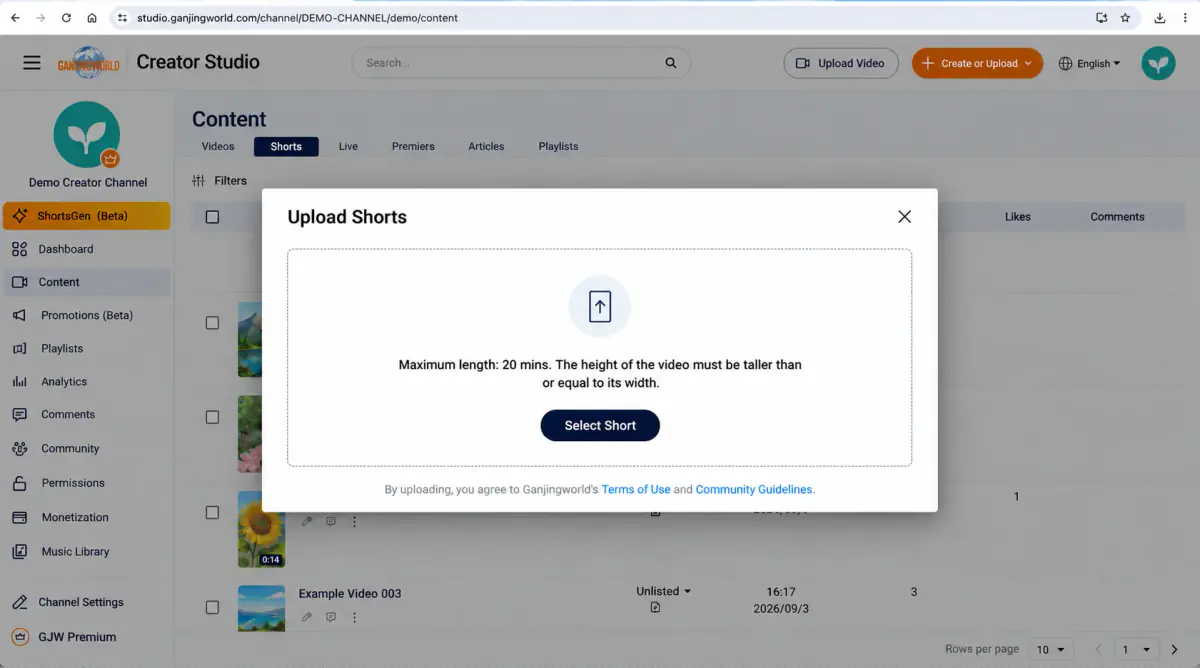
Task: Click the upload arrow icon in the dialog
Action: (x=600, y=306)
